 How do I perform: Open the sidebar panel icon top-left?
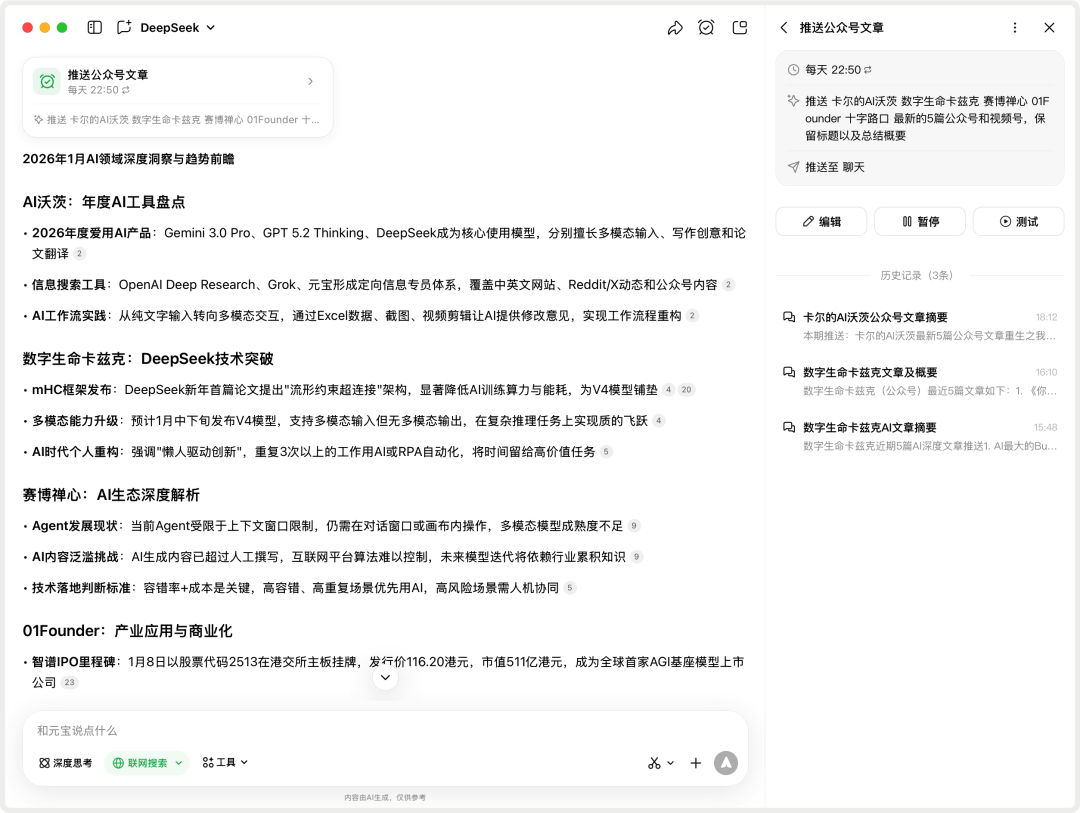93,27
